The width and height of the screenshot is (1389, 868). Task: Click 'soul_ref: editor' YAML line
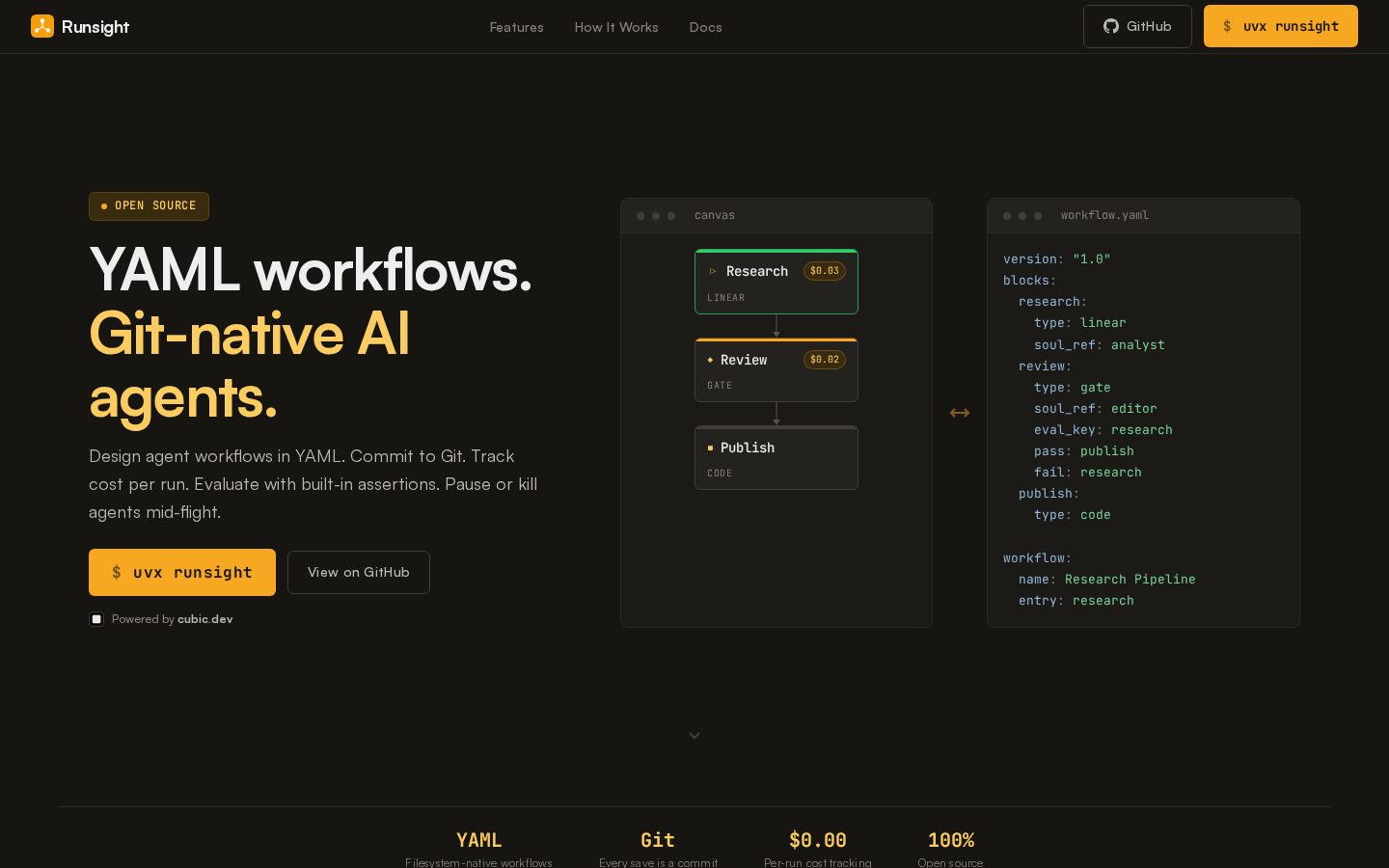1096,408
